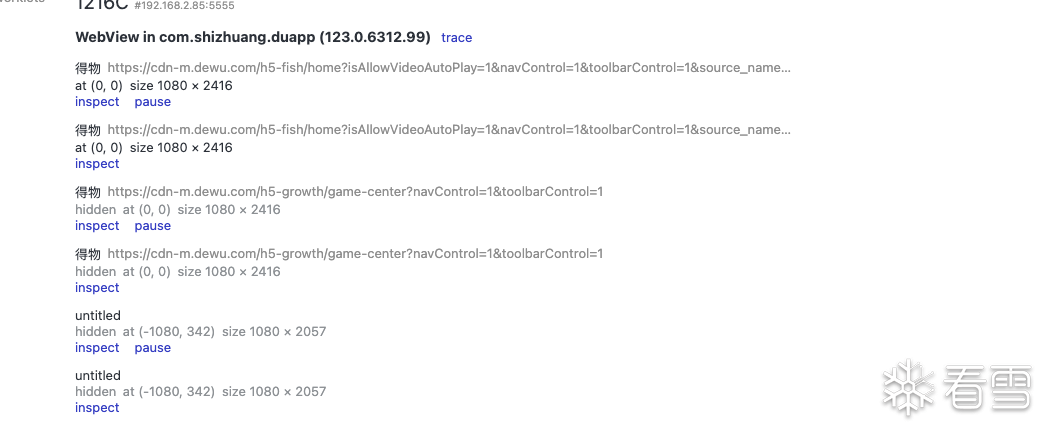Pause the first hidden game-center page

(152, 226)
